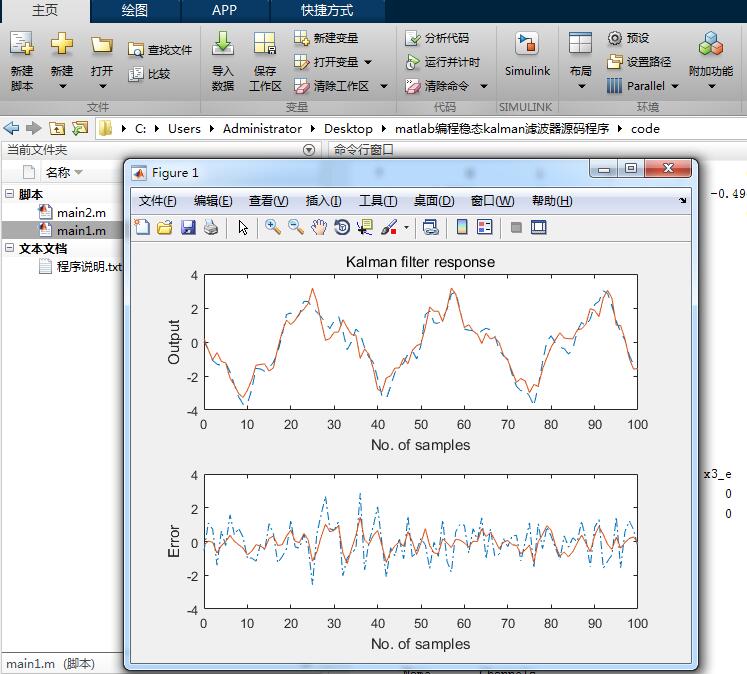Viewport: 747px width, 674px height.
Task: Open Desktop (桌面) menu in Figure 1
Action: (x=434, y=201)
